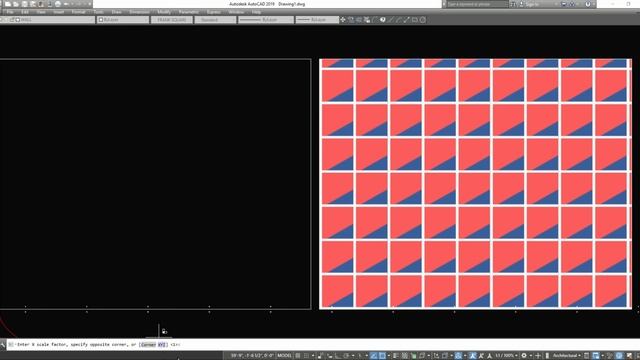Select the rectangle draw icon in toolbar
The height and width of the screenshot is (360, 640).
[415, 20]
